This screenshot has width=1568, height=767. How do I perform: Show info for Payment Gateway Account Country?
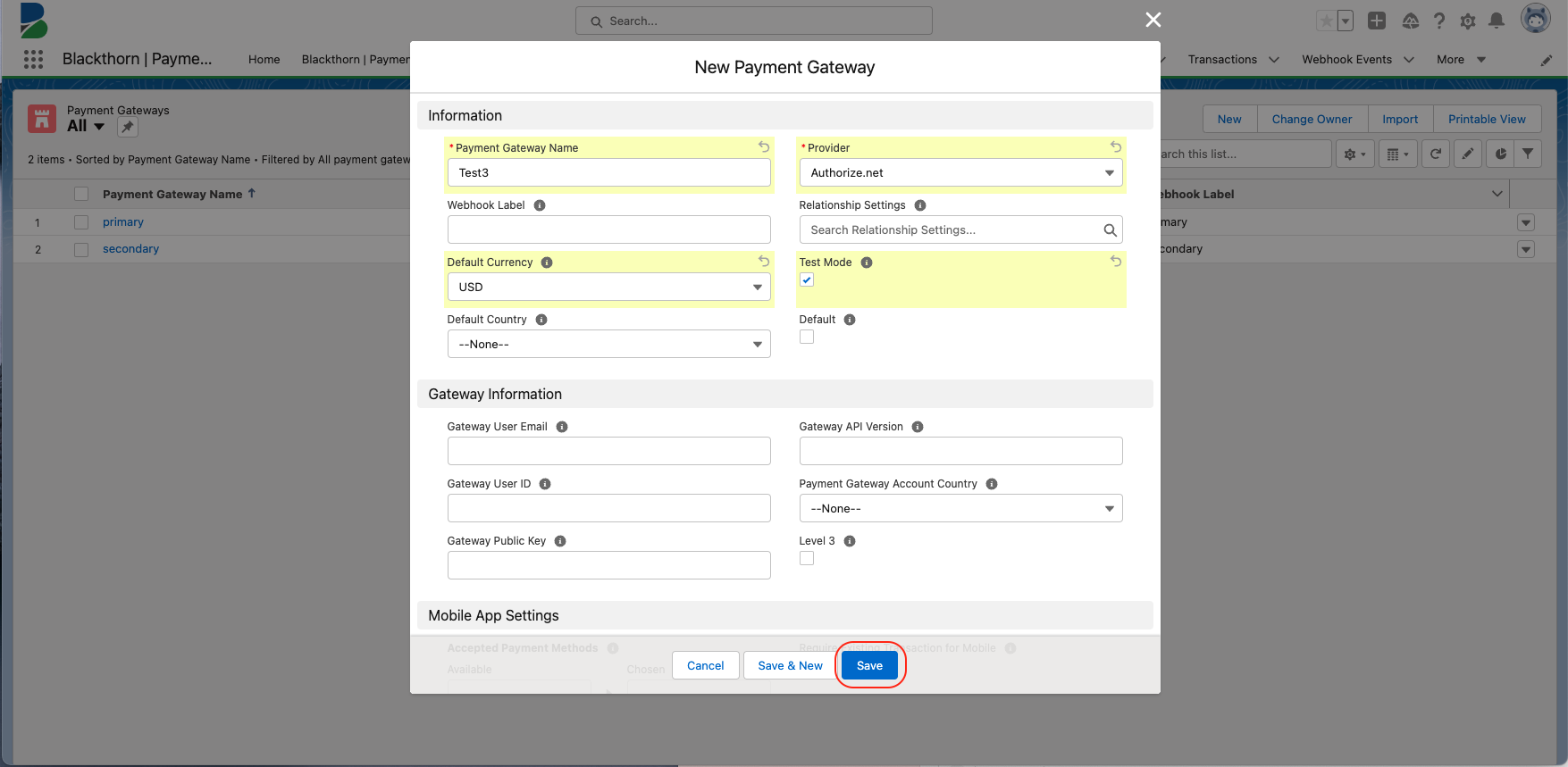992,484
